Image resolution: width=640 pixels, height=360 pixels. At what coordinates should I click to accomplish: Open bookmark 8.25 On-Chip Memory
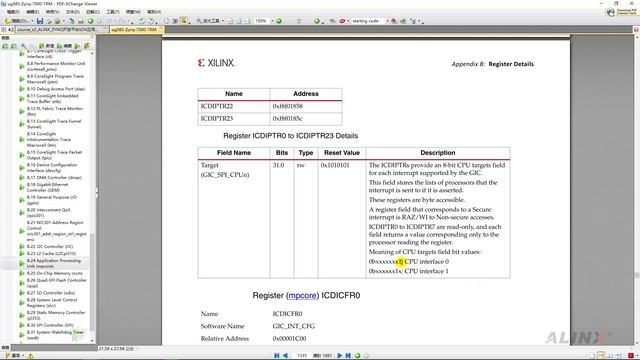(x=55, y=273)
